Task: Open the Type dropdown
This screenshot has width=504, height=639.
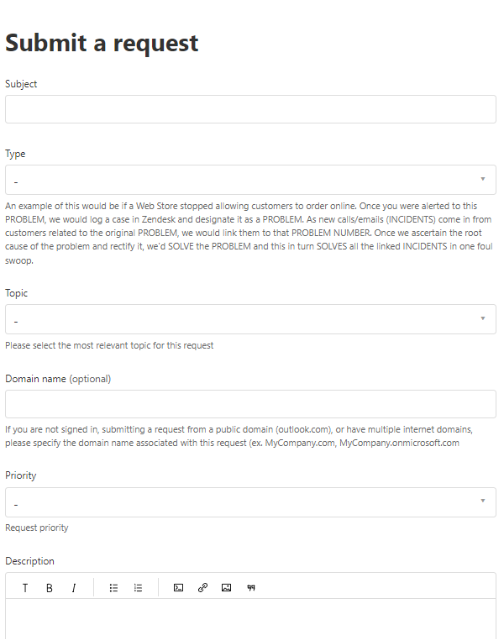Action: [251, 180]
